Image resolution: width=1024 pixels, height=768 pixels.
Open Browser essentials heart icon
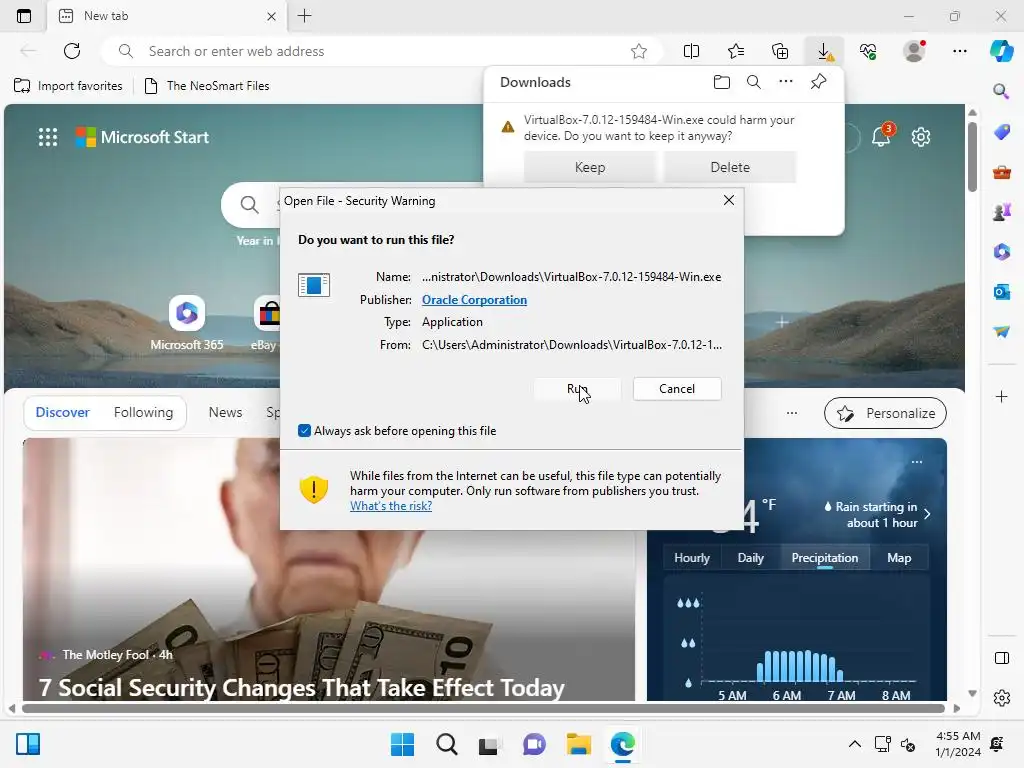click(868, 51)
